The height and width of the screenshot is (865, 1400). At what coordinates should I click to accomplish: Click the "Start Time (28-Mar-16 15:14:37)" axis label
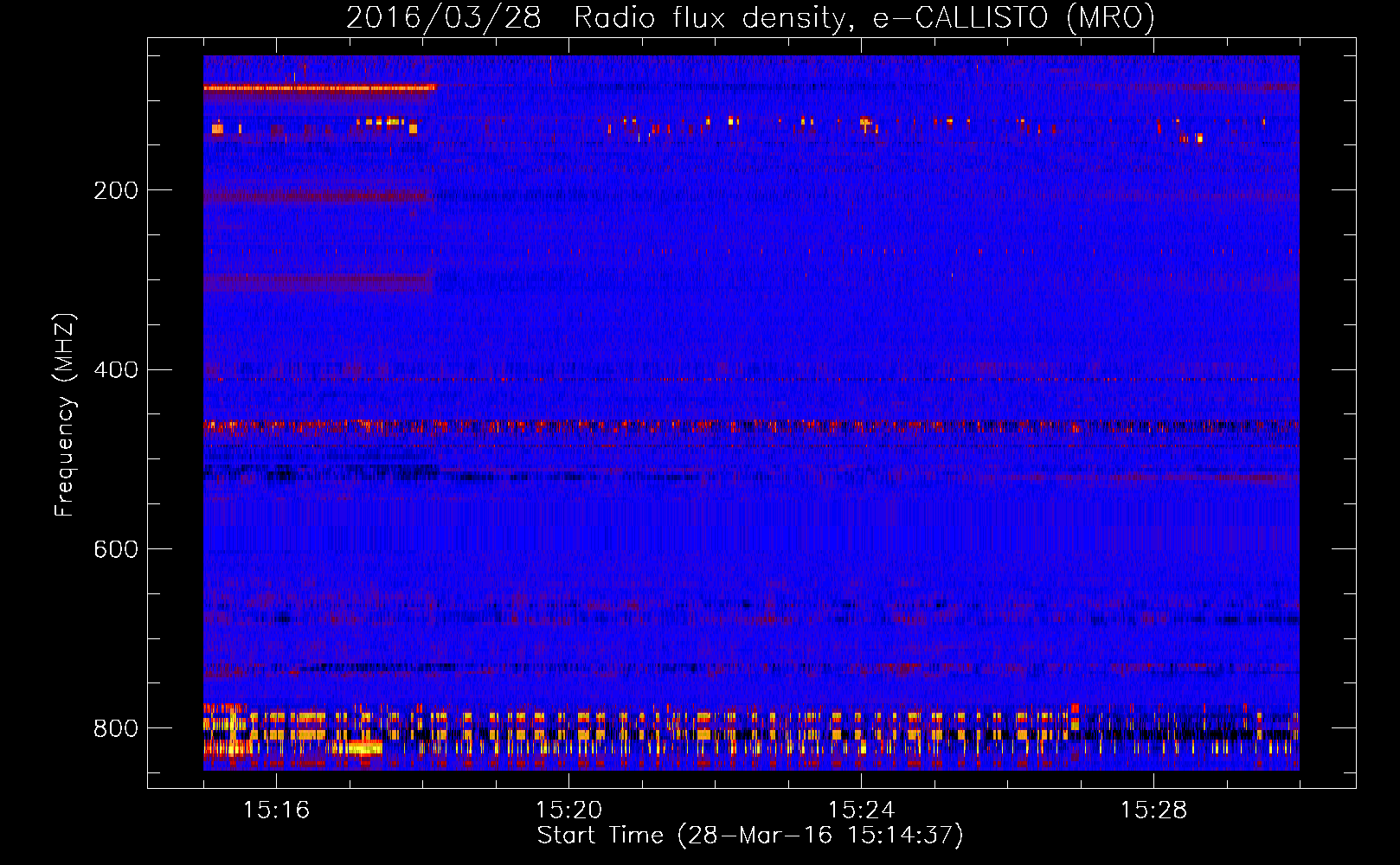(x=750, y=836)
